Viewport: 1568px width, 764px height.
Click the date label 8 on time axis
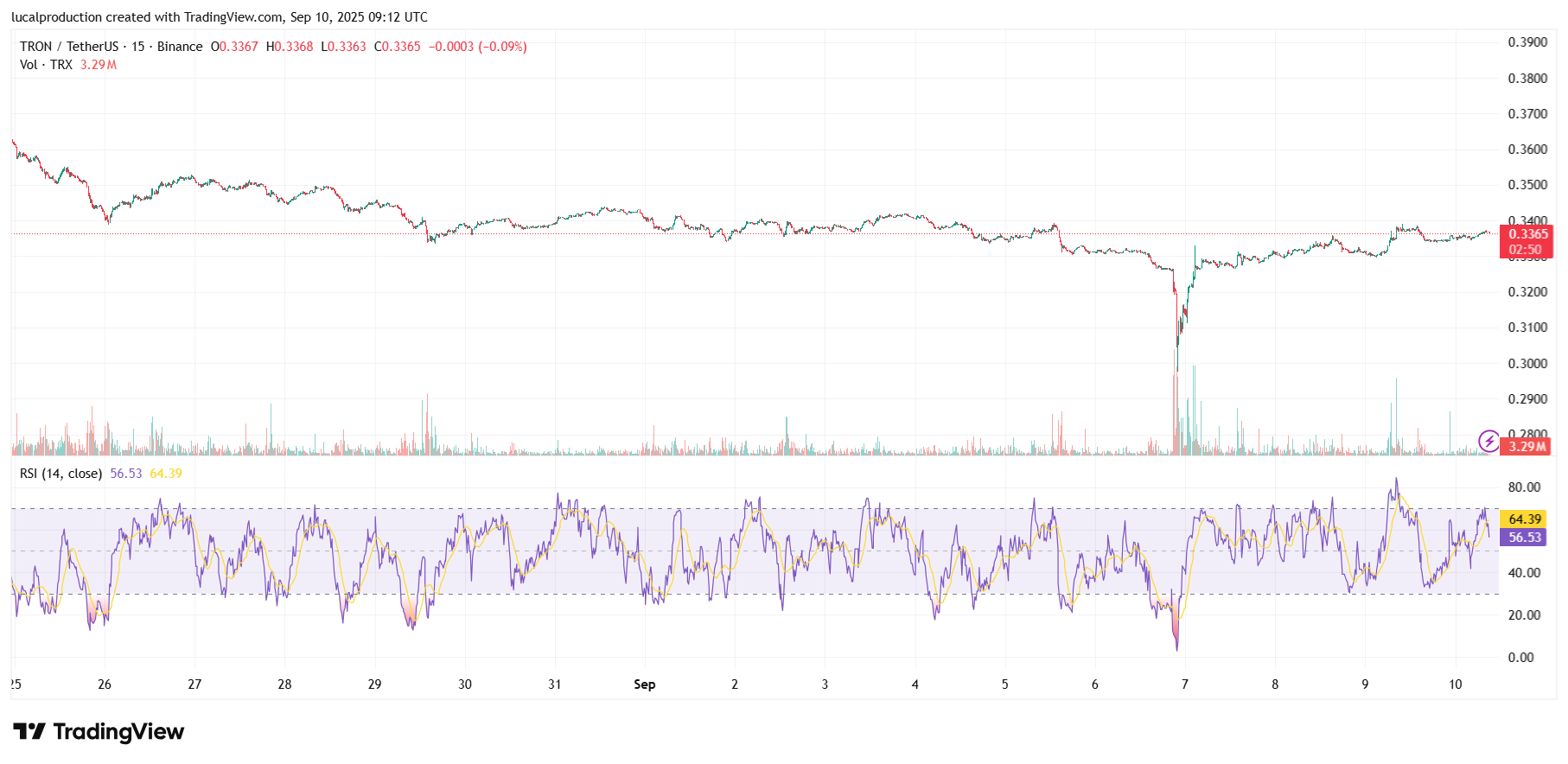point(1275,684)
